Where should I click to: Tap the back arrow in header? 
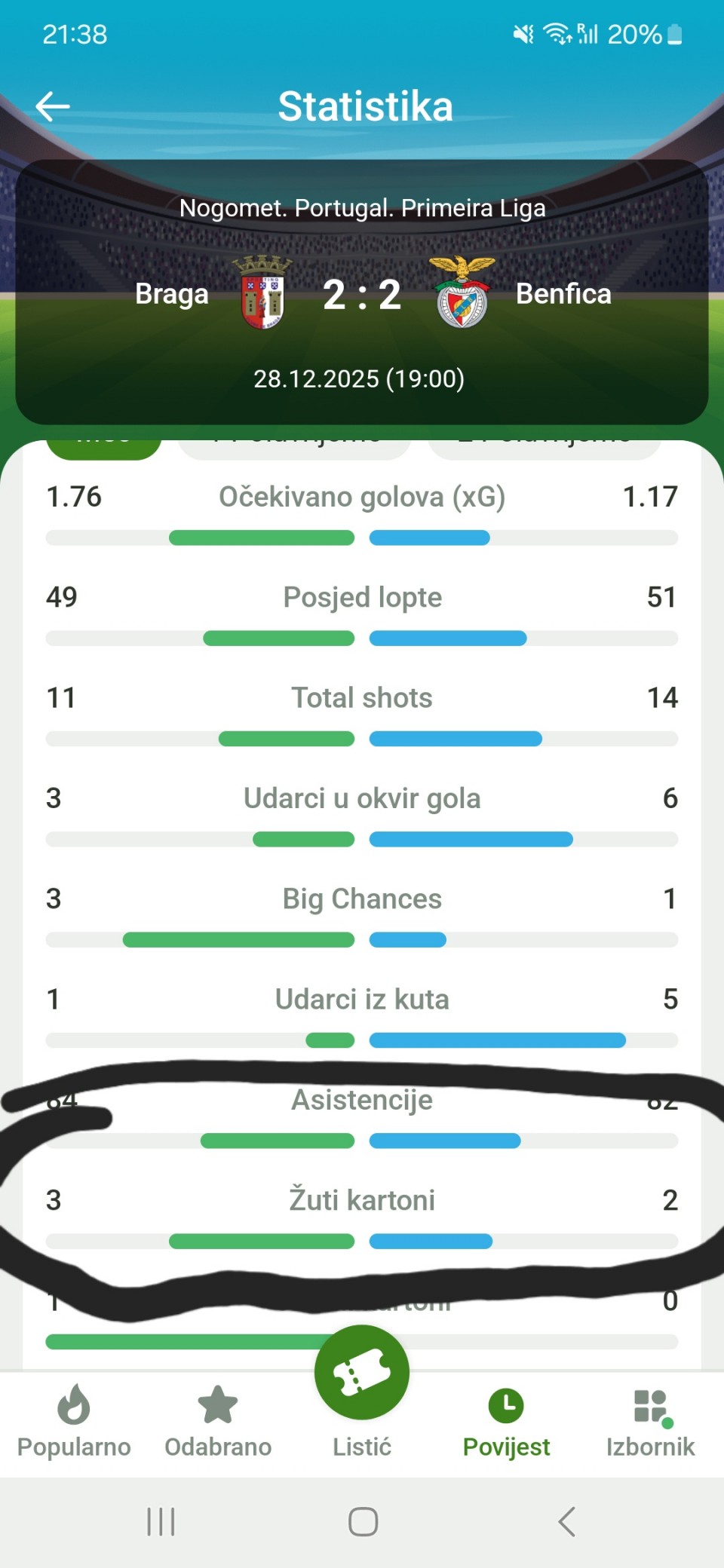(53, 106)
